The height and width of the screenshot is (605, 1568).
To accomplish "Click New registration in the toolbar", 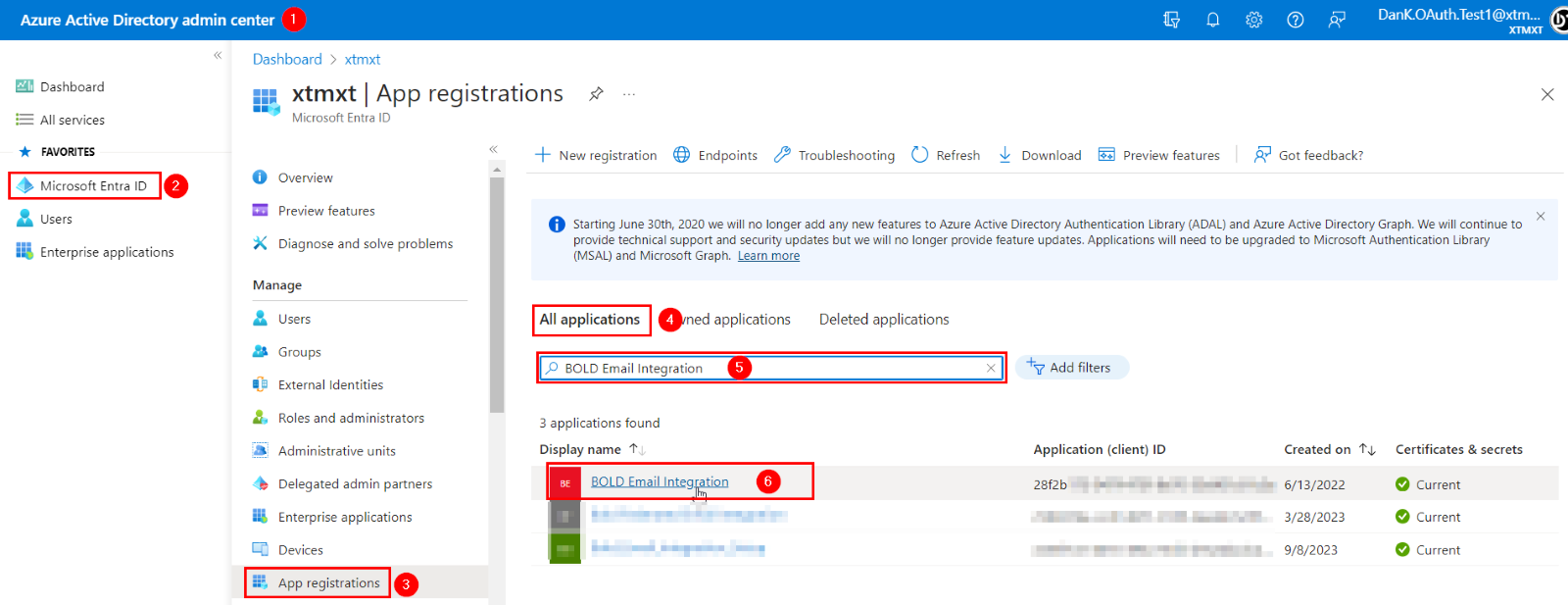I will pos(596,155).
